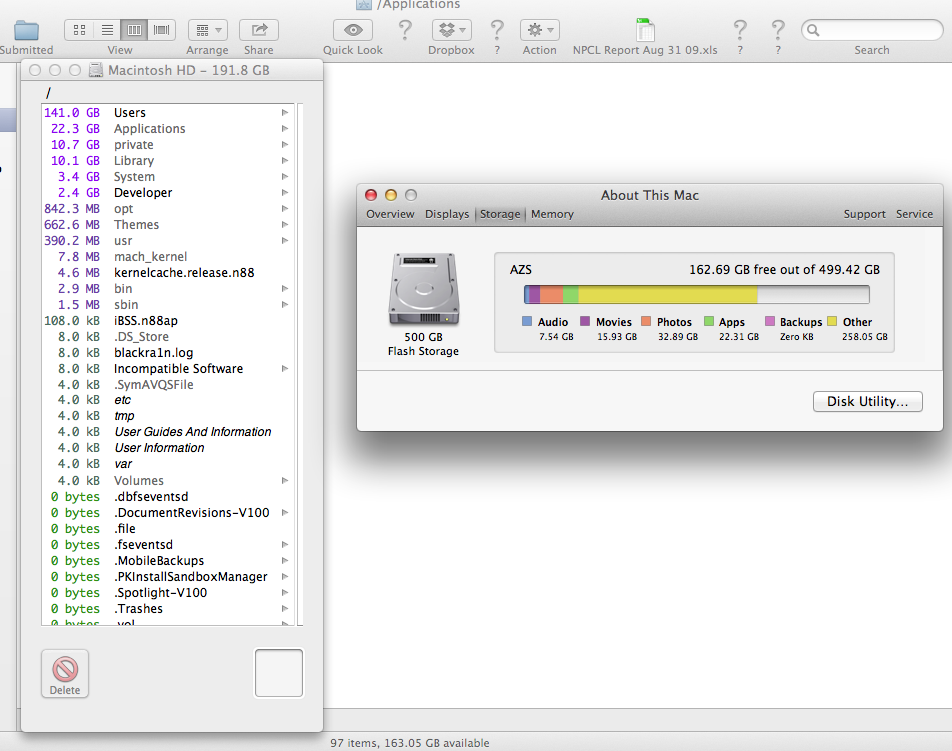
Task: Select the .Trashes folder row
Action: coord(168,608)
